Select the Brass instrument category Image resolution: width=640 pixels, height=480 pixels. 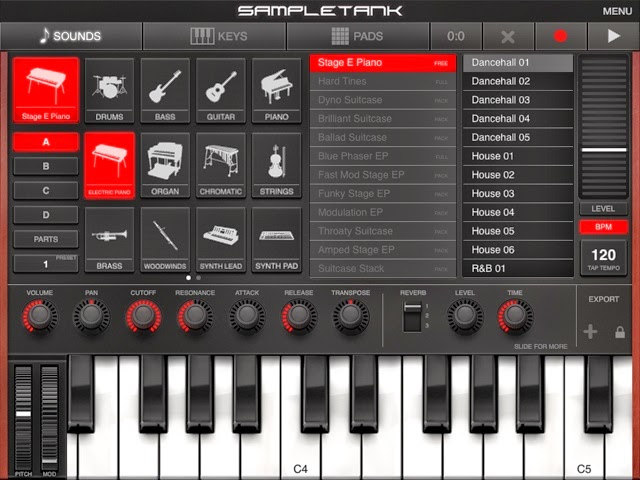tap(109, 240)
